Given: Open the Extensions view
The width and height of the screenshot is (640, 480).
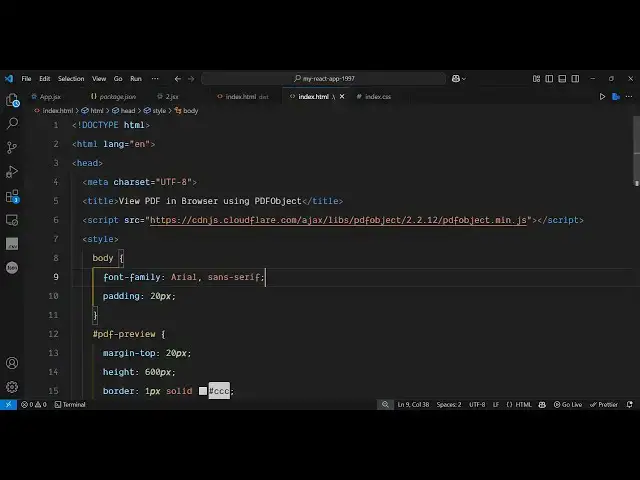Looking at the screenshot, I should (x=12, y=196).
